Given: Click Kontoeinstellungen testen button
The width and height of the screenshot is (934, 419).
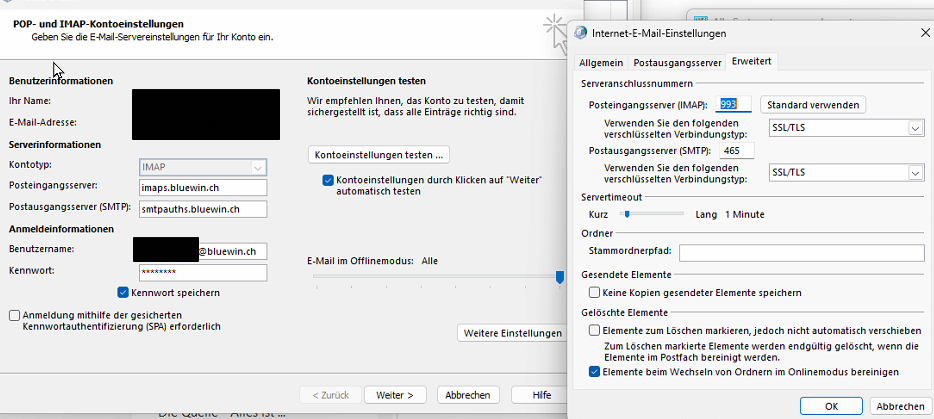Looking at the screenshot, I should point(379,155).
